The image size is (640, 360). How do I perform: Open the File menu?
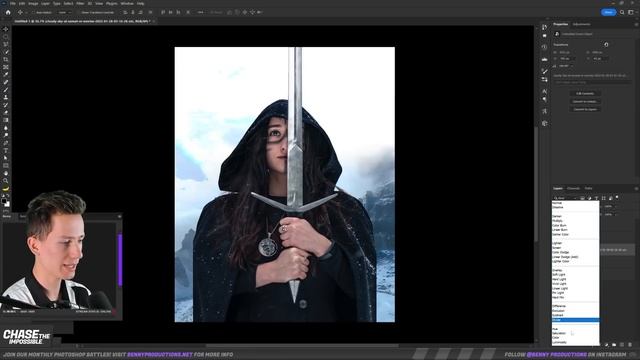13,3
